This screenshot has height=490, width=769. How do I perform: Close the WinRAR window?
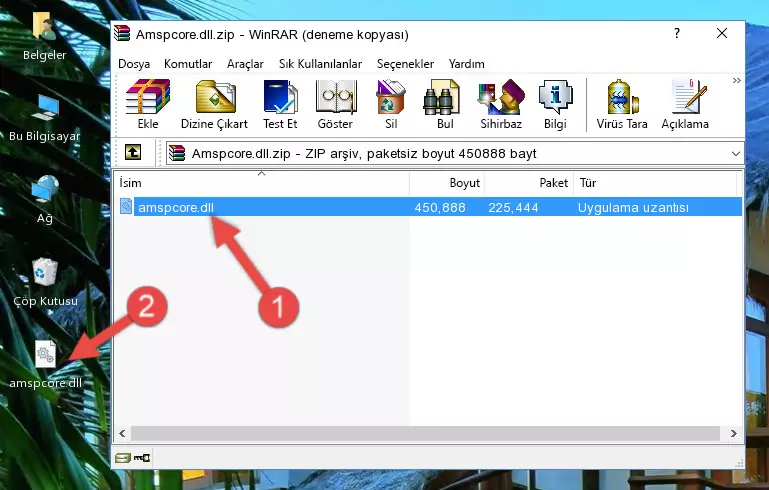point(721,33)
